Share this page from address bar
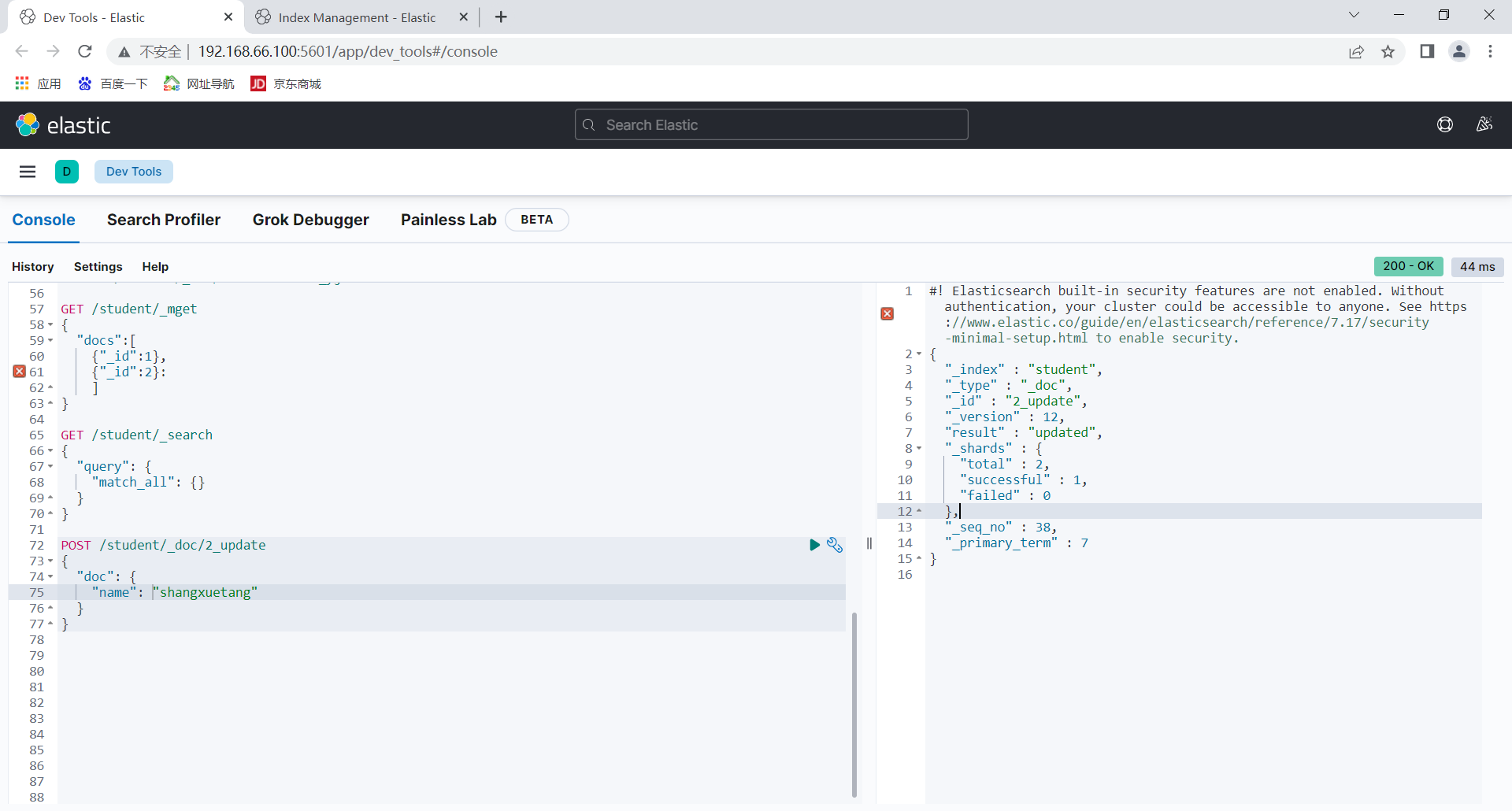The height and width of the screenshot is (811, 1512). 1356,52
